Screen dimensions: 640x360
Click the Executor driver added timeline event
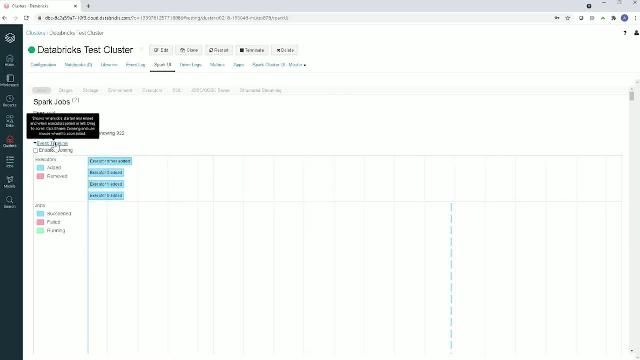pyautogui.click(x=110, y=161)
